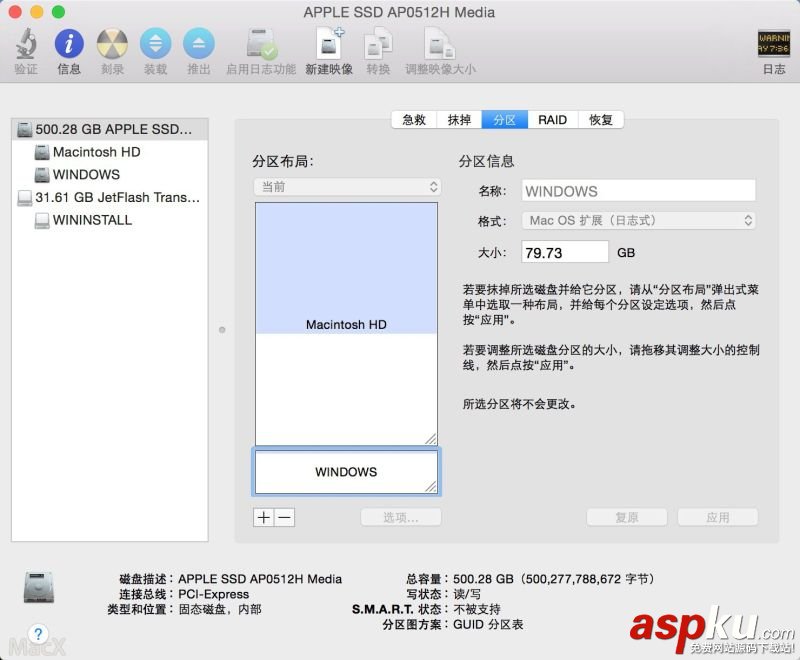
Task: Remove the partition with the minus button
Action: click(x=285, y=517)
